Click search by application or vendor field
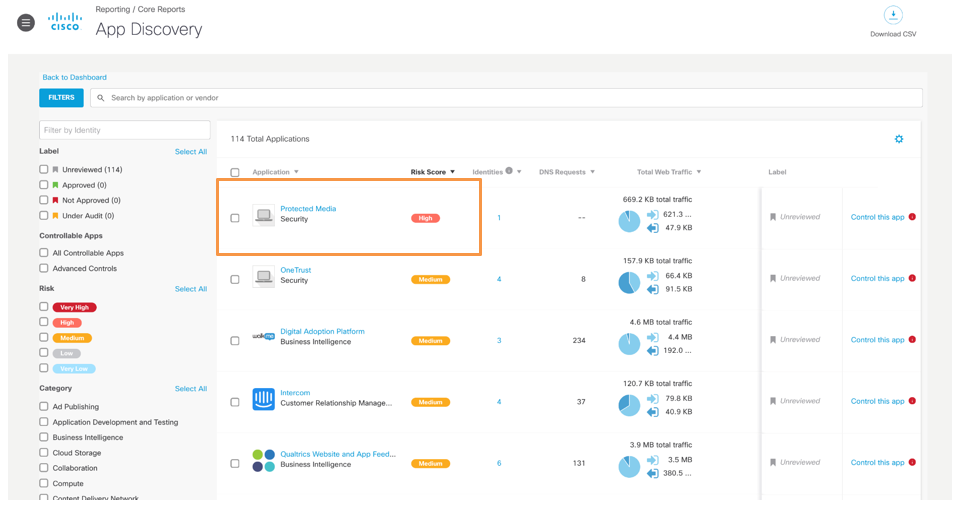 click(x=506, y=98)
